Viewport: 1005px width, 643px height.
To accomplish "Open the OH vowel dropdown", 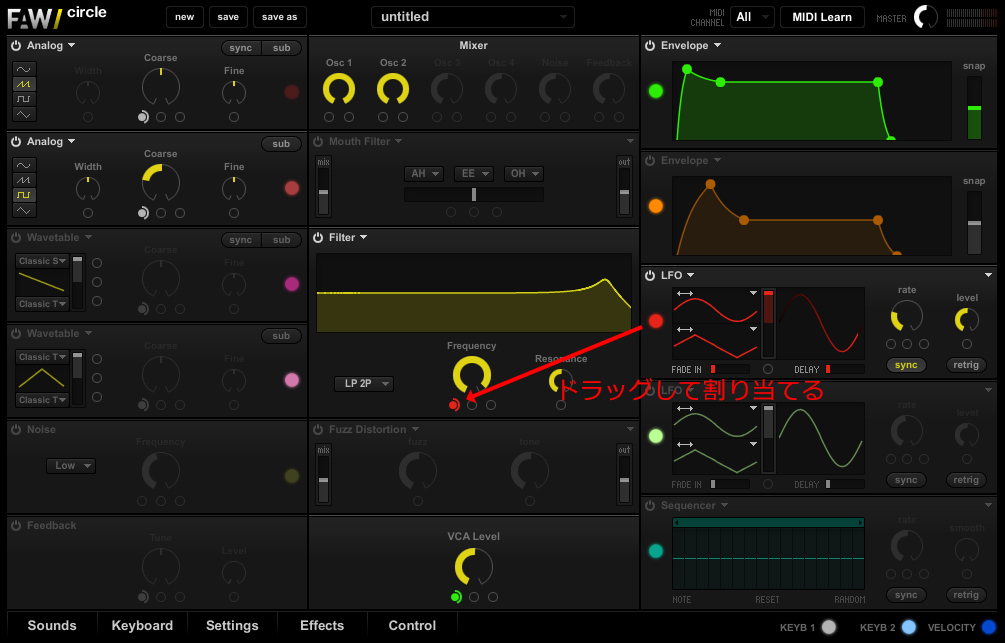I will pos(524,174).
